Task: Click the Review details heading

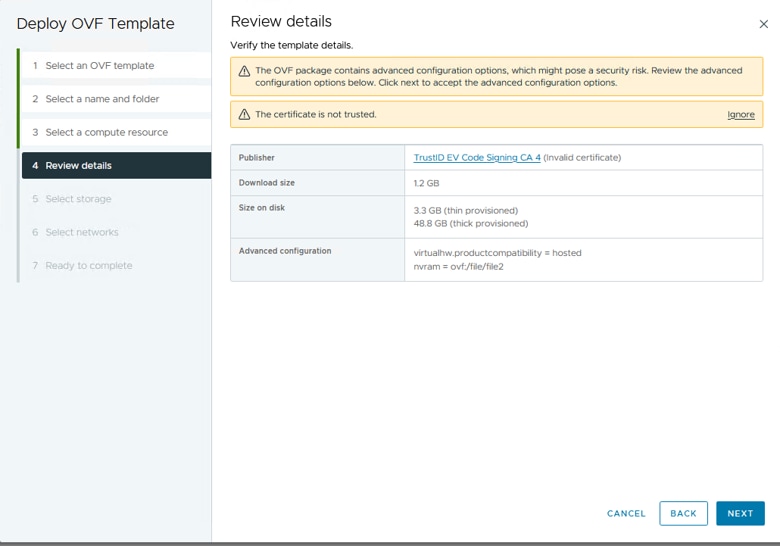Action: [281, 21]
